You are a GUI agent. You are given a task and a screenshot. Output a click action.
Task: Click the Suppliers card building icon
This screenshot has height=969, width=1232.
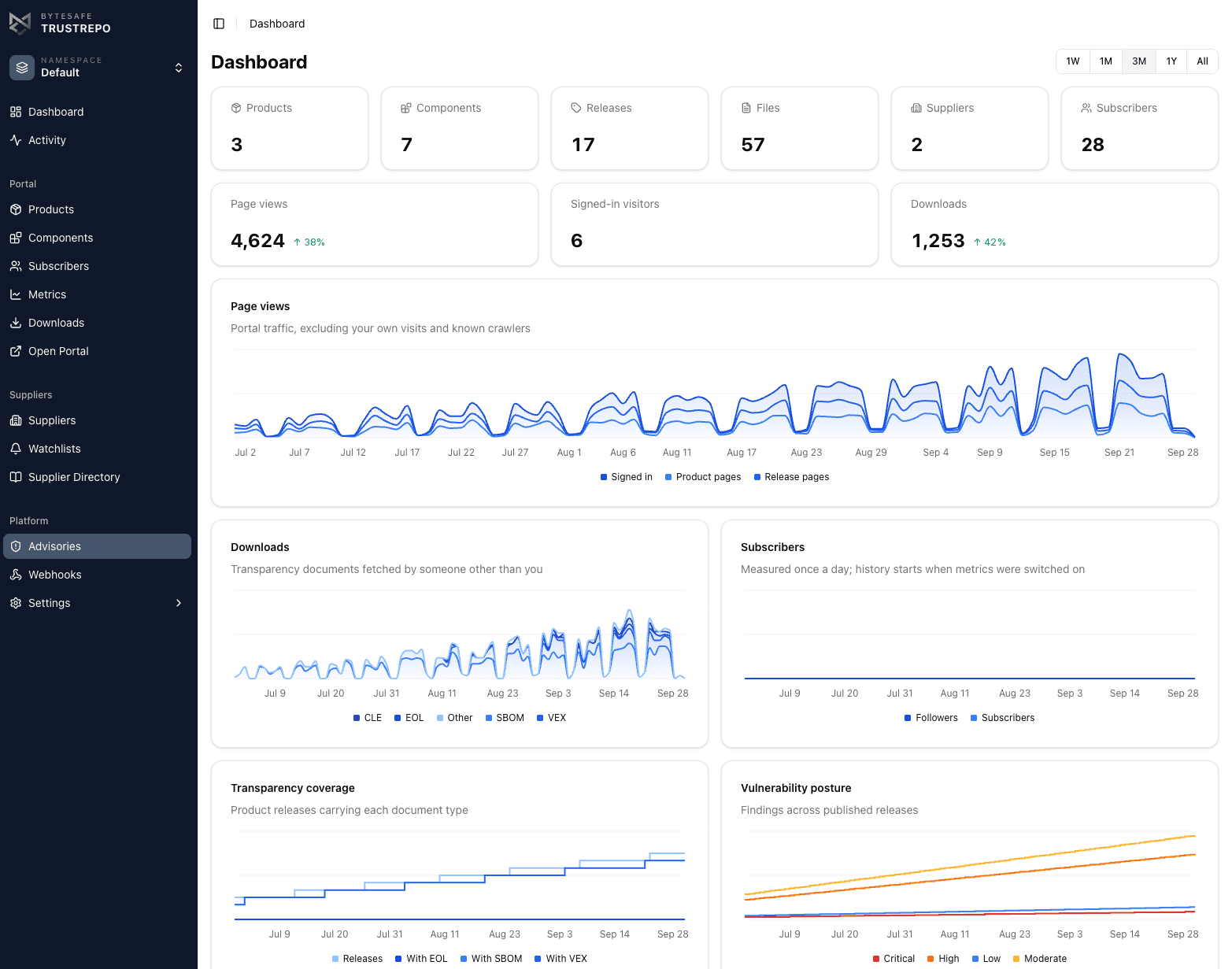916,108
